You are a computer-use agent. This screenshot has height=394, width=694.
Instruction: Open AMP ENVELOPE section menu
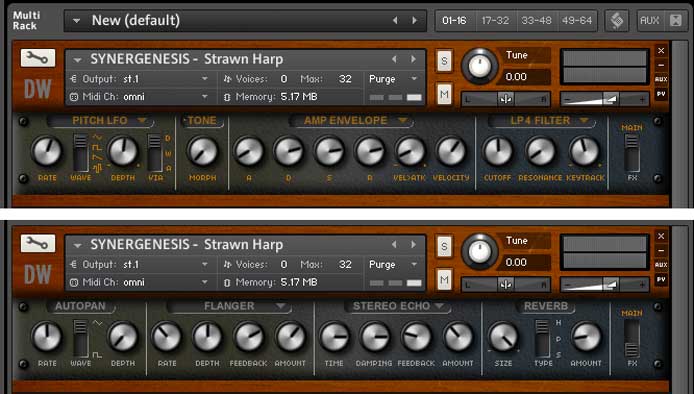click(402, 120)
